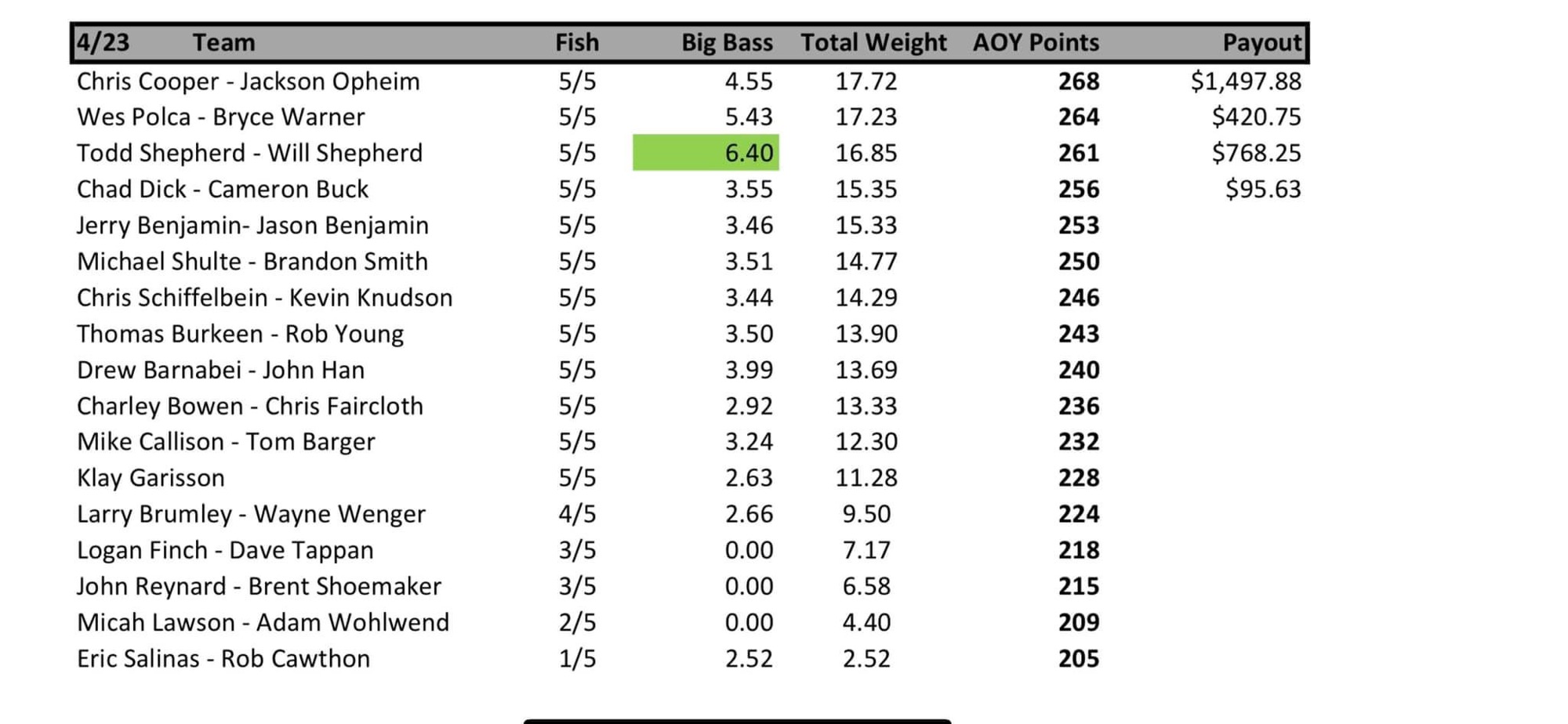The width and height of the screenshot is (1568, 724).
Task: Click the Wes Polca - Bryce Warner row
Action: (220, 118)
